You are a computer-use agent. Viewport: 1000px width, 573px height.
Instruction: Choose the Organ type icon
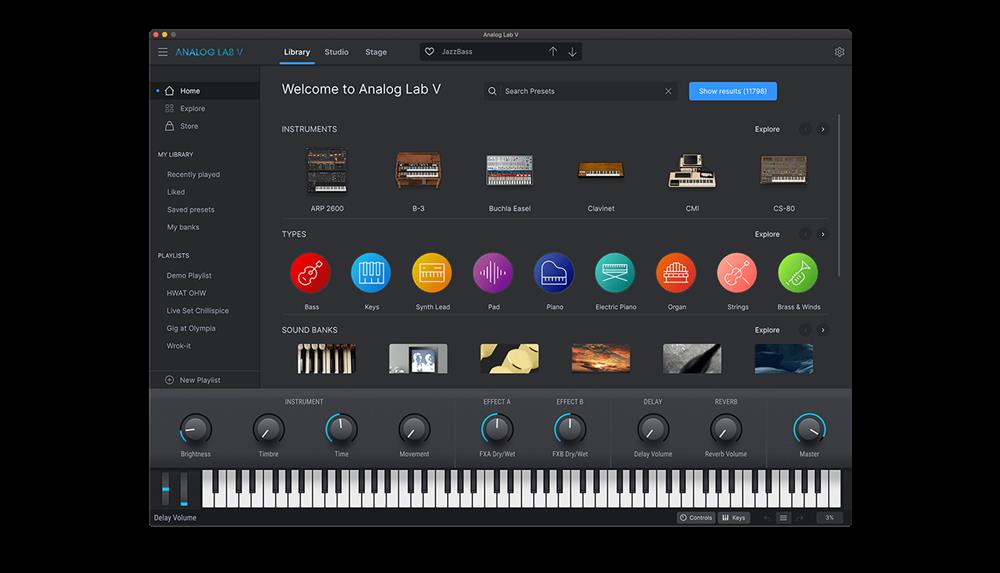click(676, 272)
